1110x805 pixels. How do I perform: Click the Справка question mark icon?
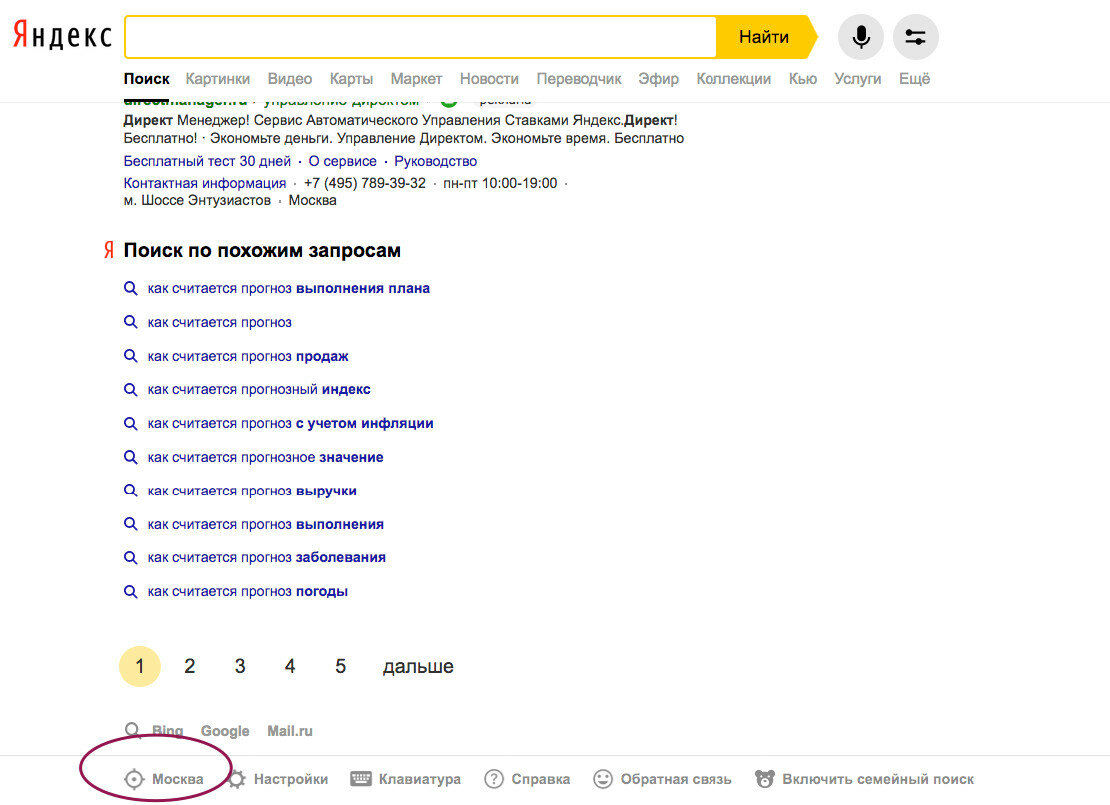[x=494, y=779]
